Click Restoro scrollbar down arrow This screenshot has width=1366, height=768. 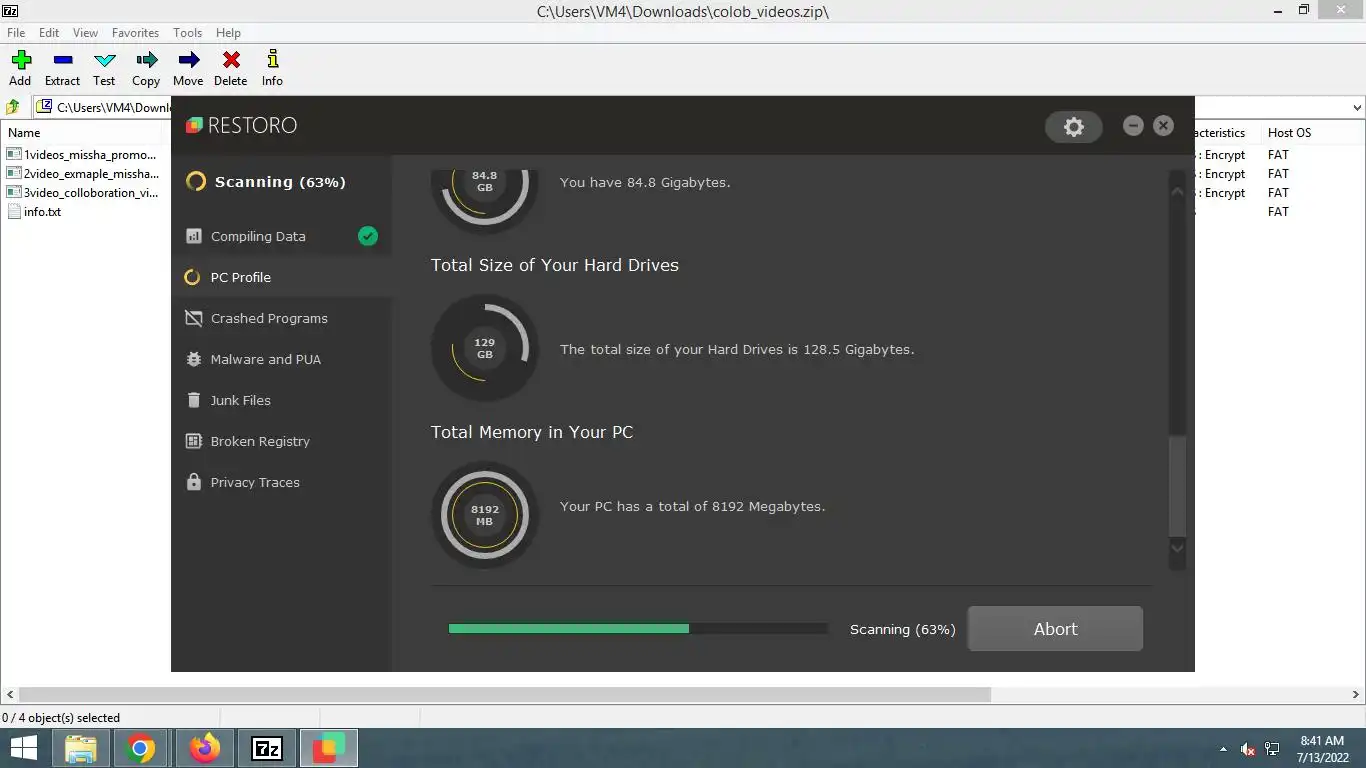(x=1177, y=548)
